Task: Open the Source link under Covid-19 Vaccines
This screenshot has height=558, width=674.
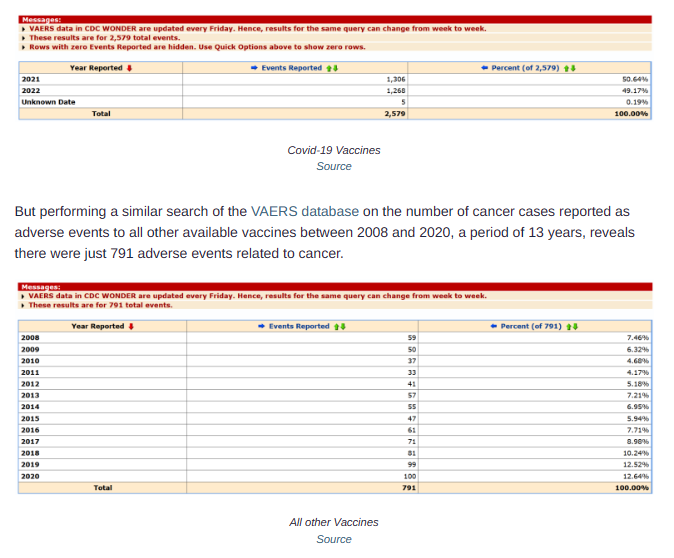Action: coord(334,166)
